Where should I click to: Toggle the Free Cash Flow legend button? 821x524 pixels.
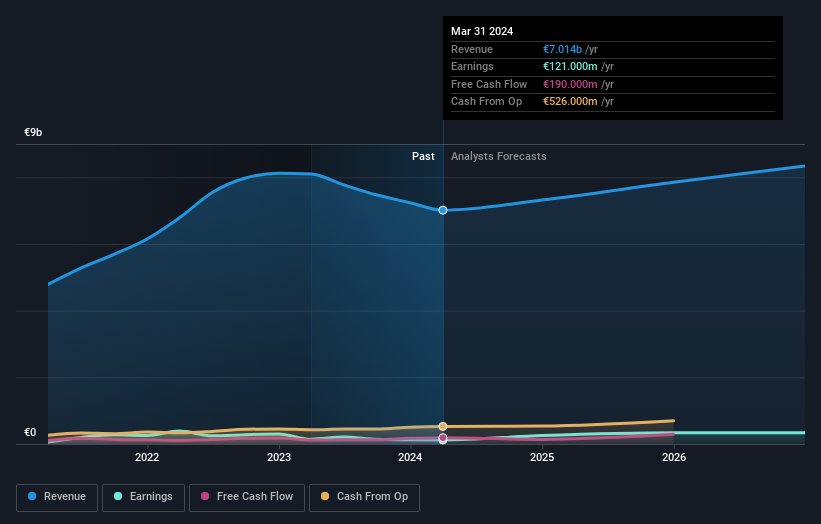coord(247,497)
